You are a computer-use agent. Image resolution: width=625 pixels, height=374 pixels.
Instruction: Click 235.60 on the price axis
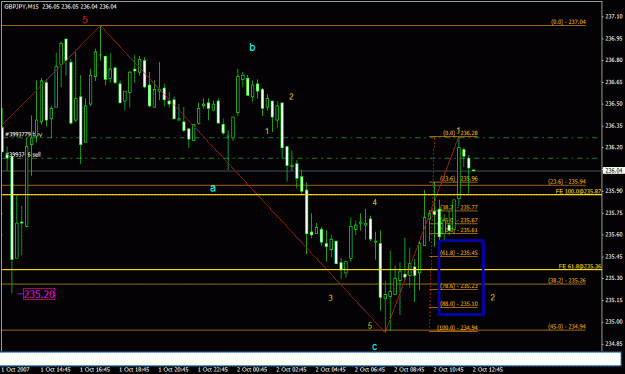(614, 234)
